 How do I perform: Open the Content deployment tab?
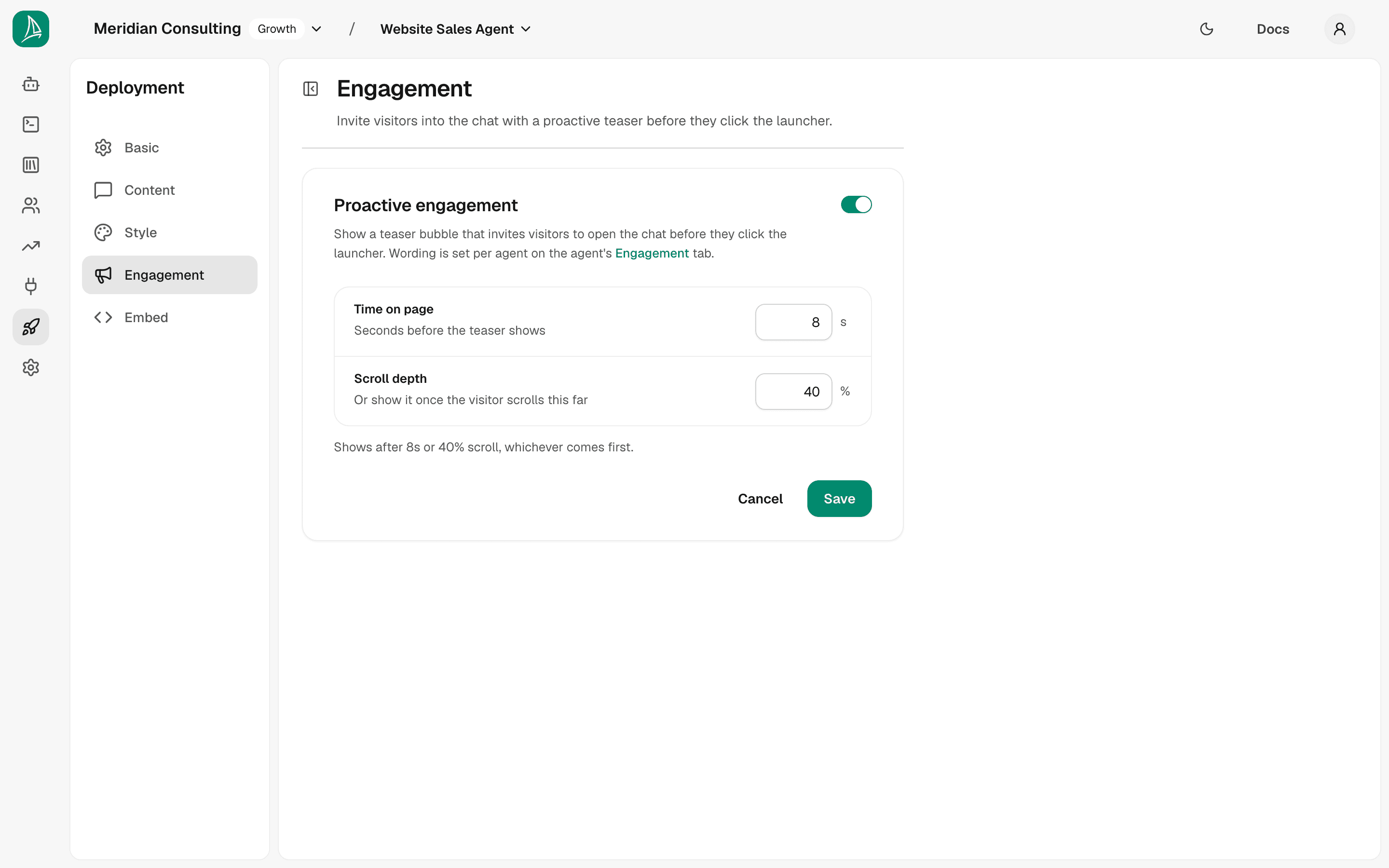coord(170,190)
